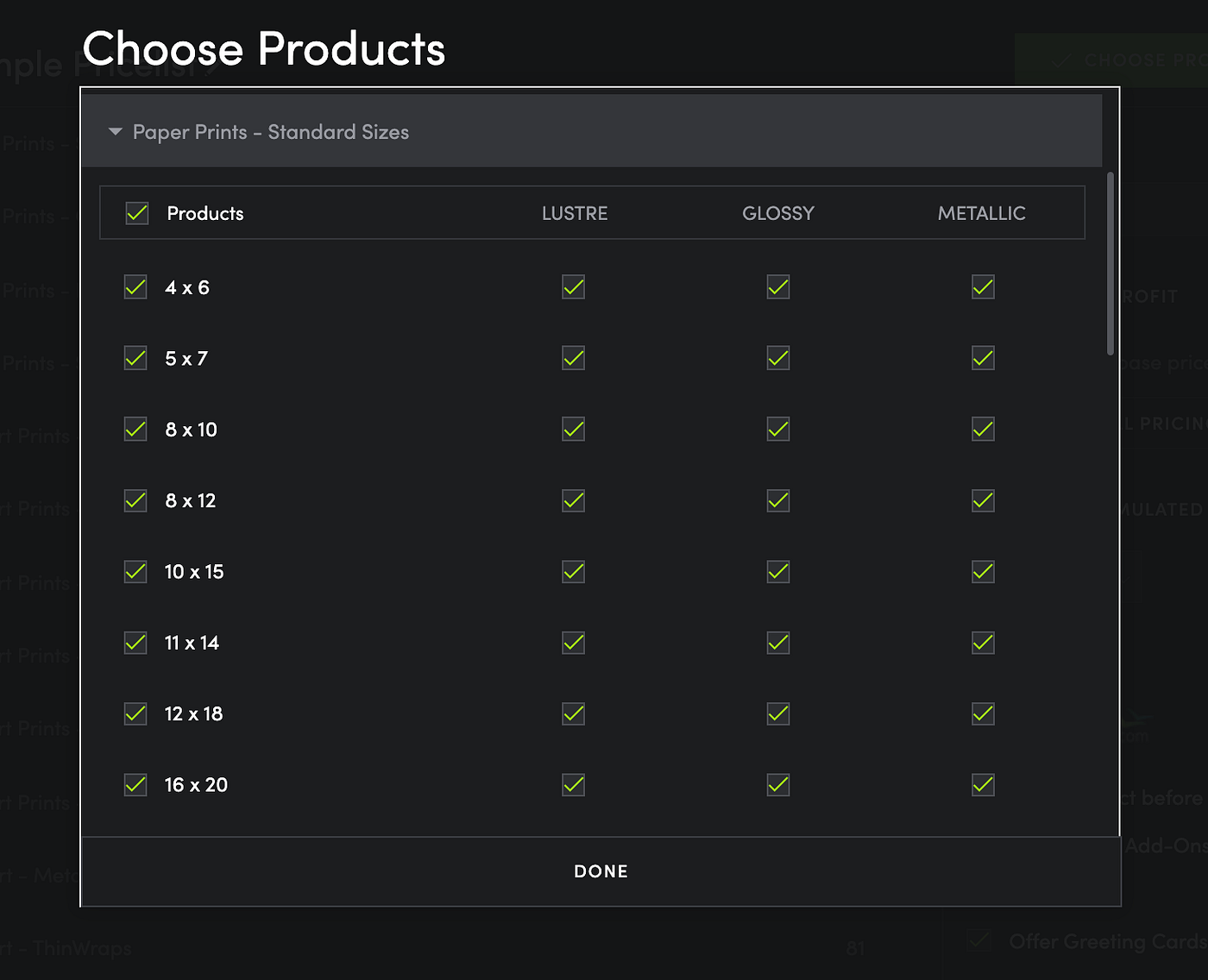
Task: Disable Lustre for 5 x 7
Action: coord(574,358)
